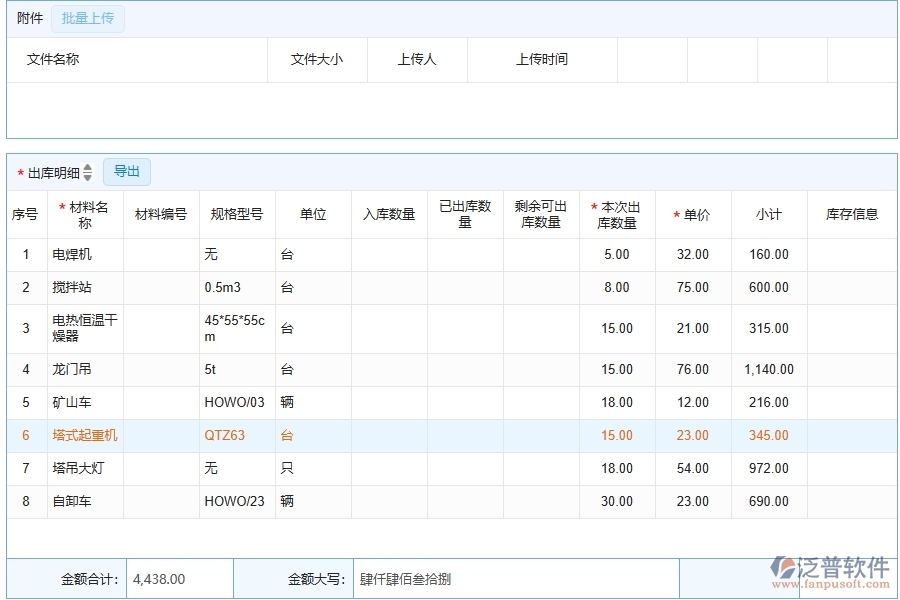点击"批量上传"按钮上传附件

[86, 18]
